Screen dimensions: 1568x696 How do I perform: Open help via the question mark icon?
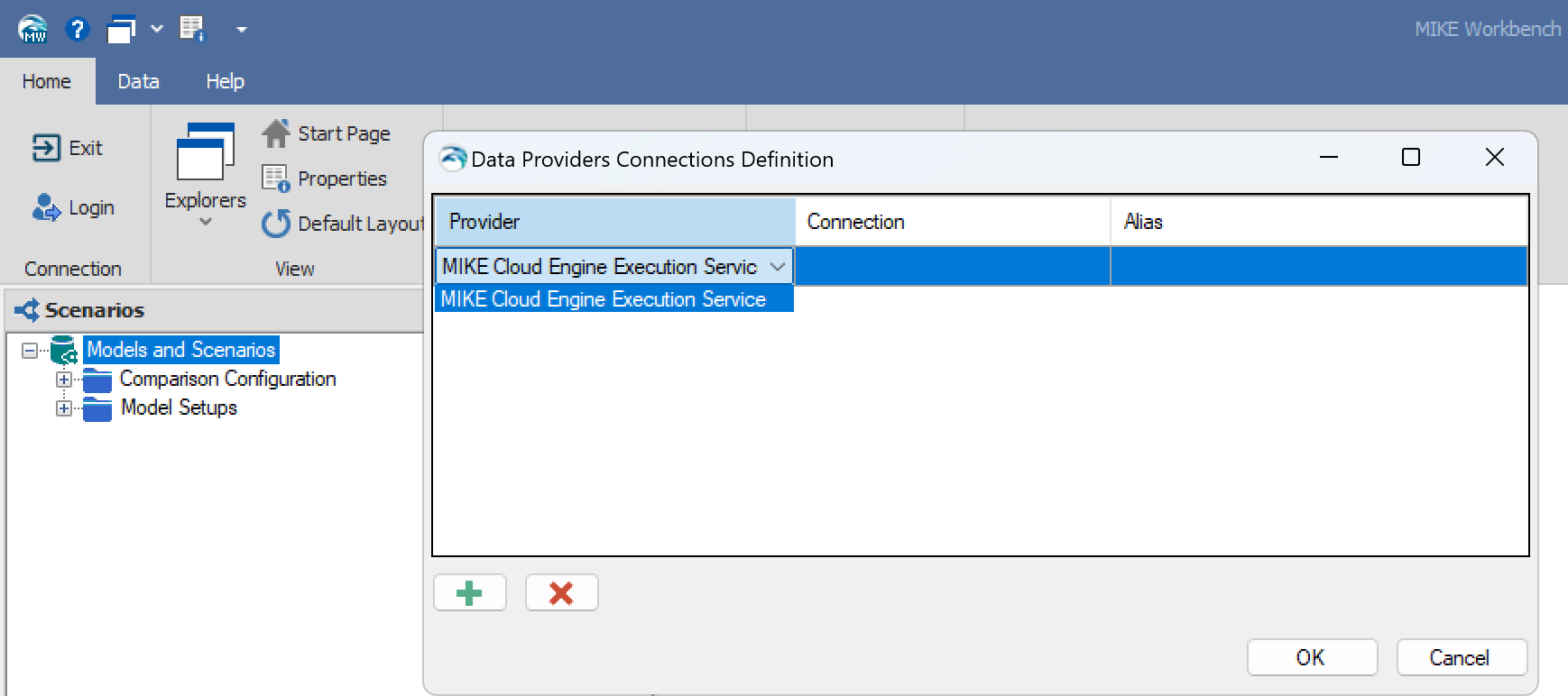point(78,29)
